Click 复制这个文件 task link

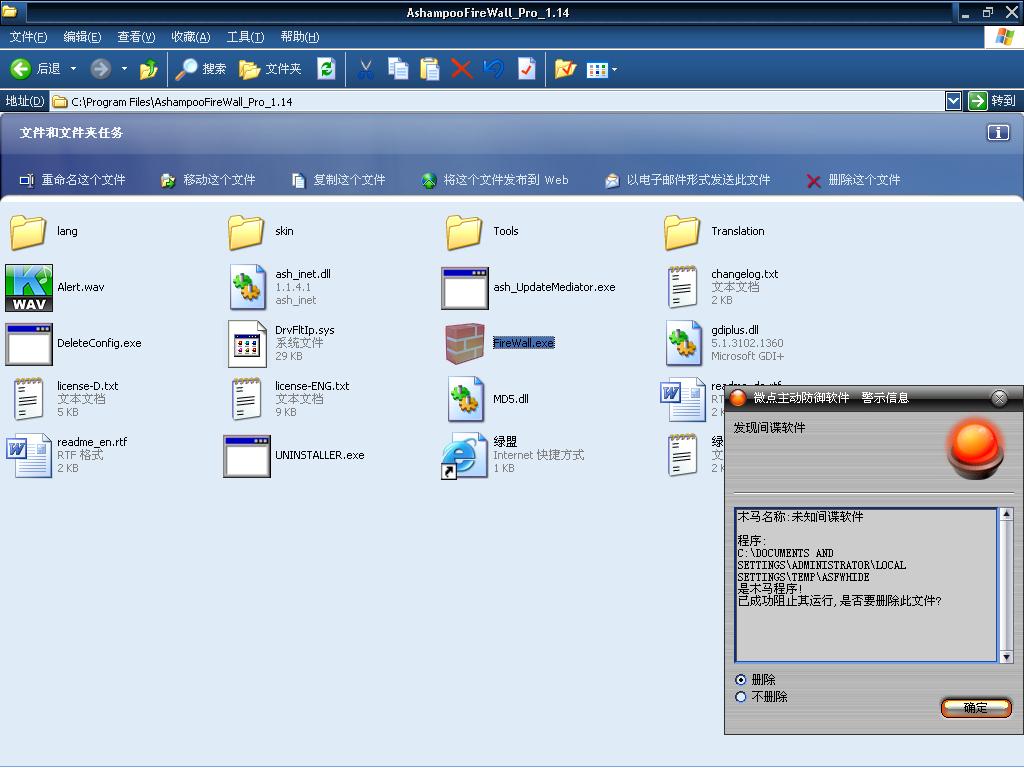tap(338, 180)
